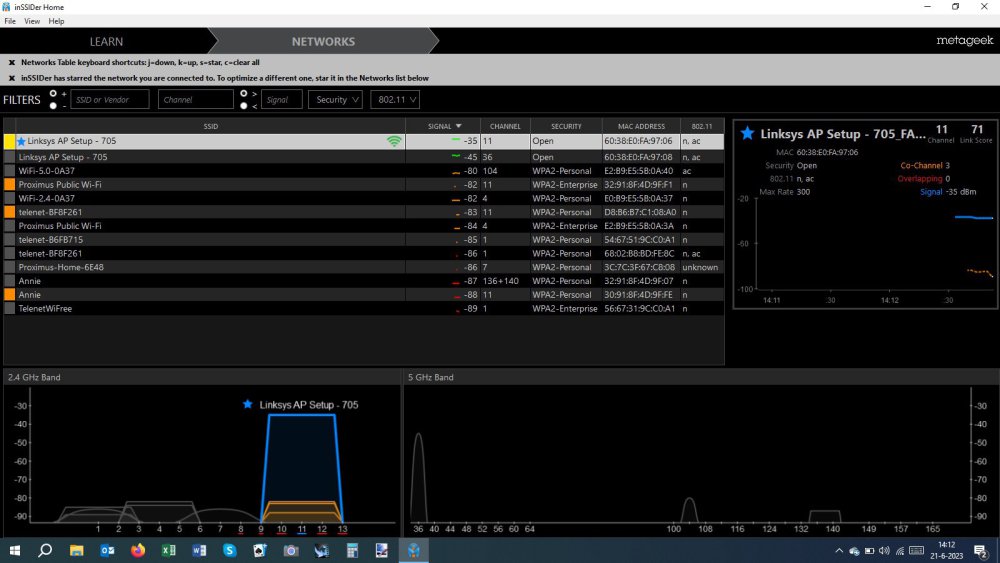
Task: Close the starred network notice
Action: click(12, 78)
